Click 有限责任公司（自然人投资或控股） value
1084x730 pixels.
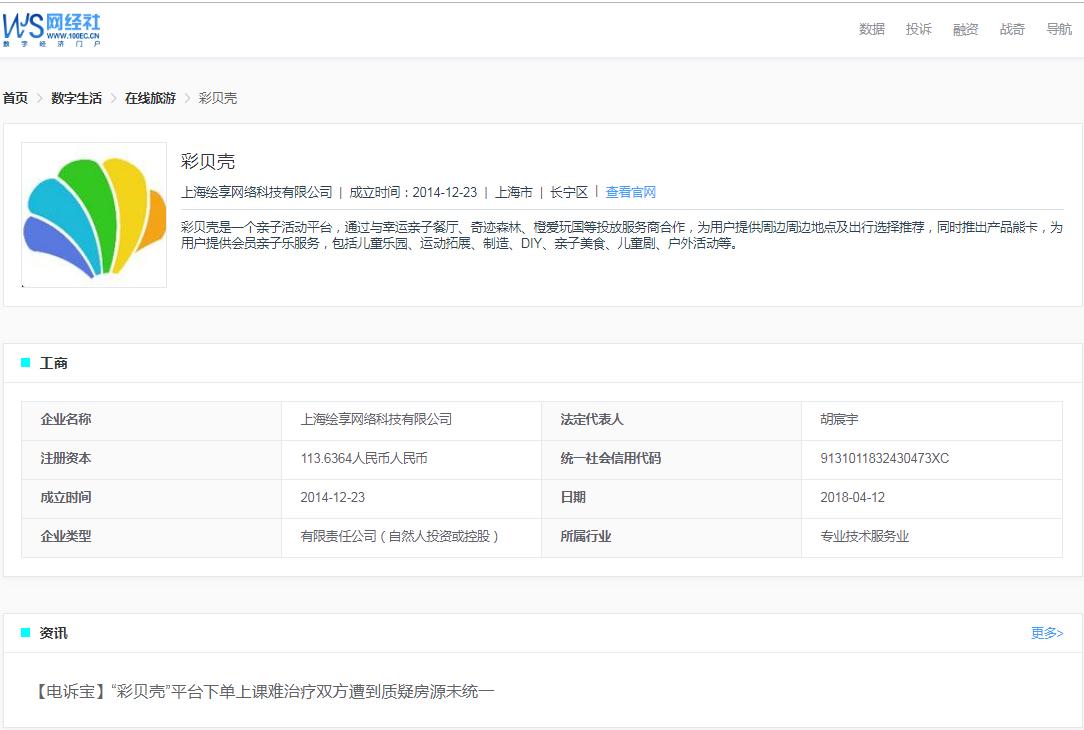point(400,536)
